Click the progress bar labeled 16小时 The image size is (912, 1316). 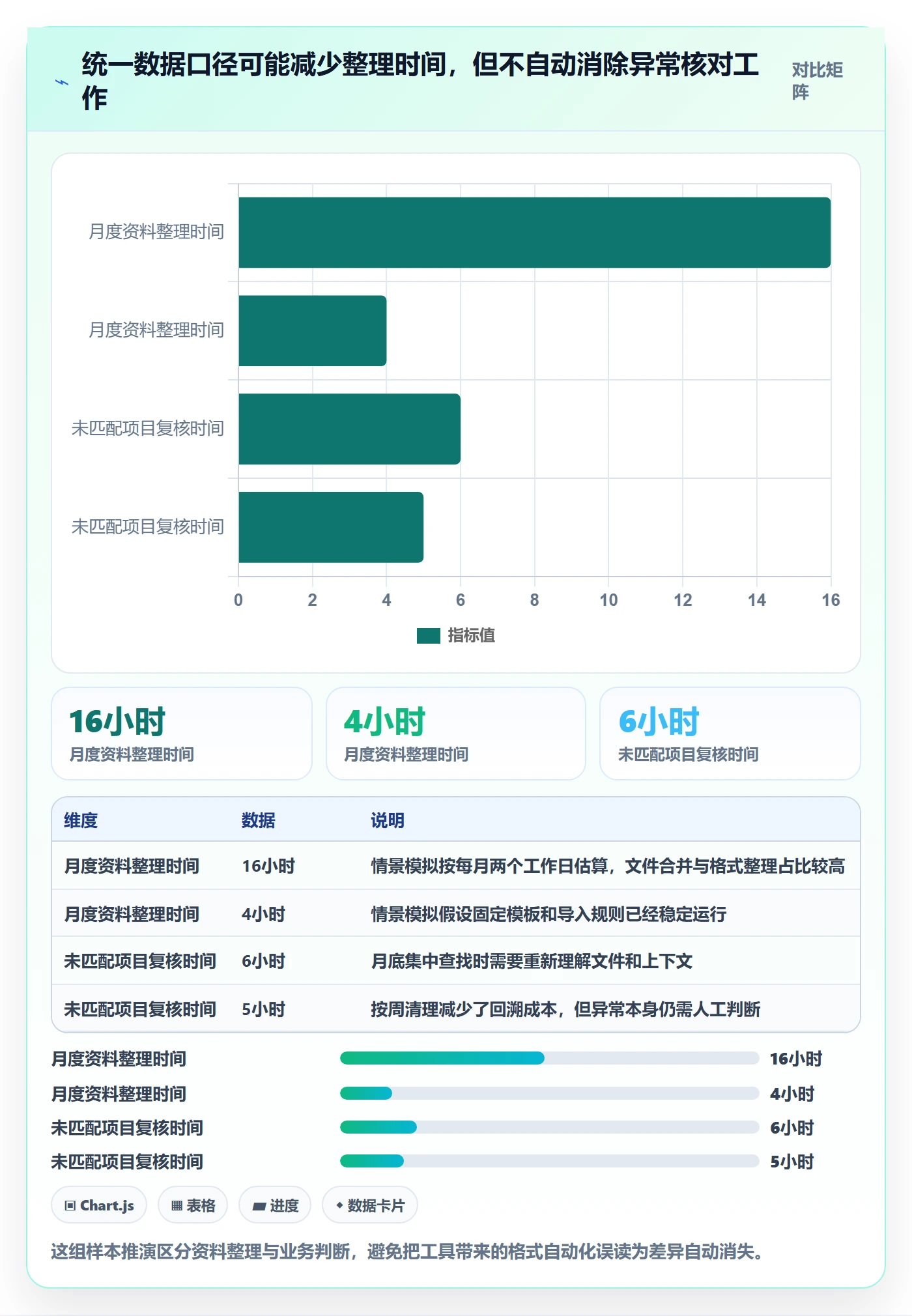[x=549, y=1058]
